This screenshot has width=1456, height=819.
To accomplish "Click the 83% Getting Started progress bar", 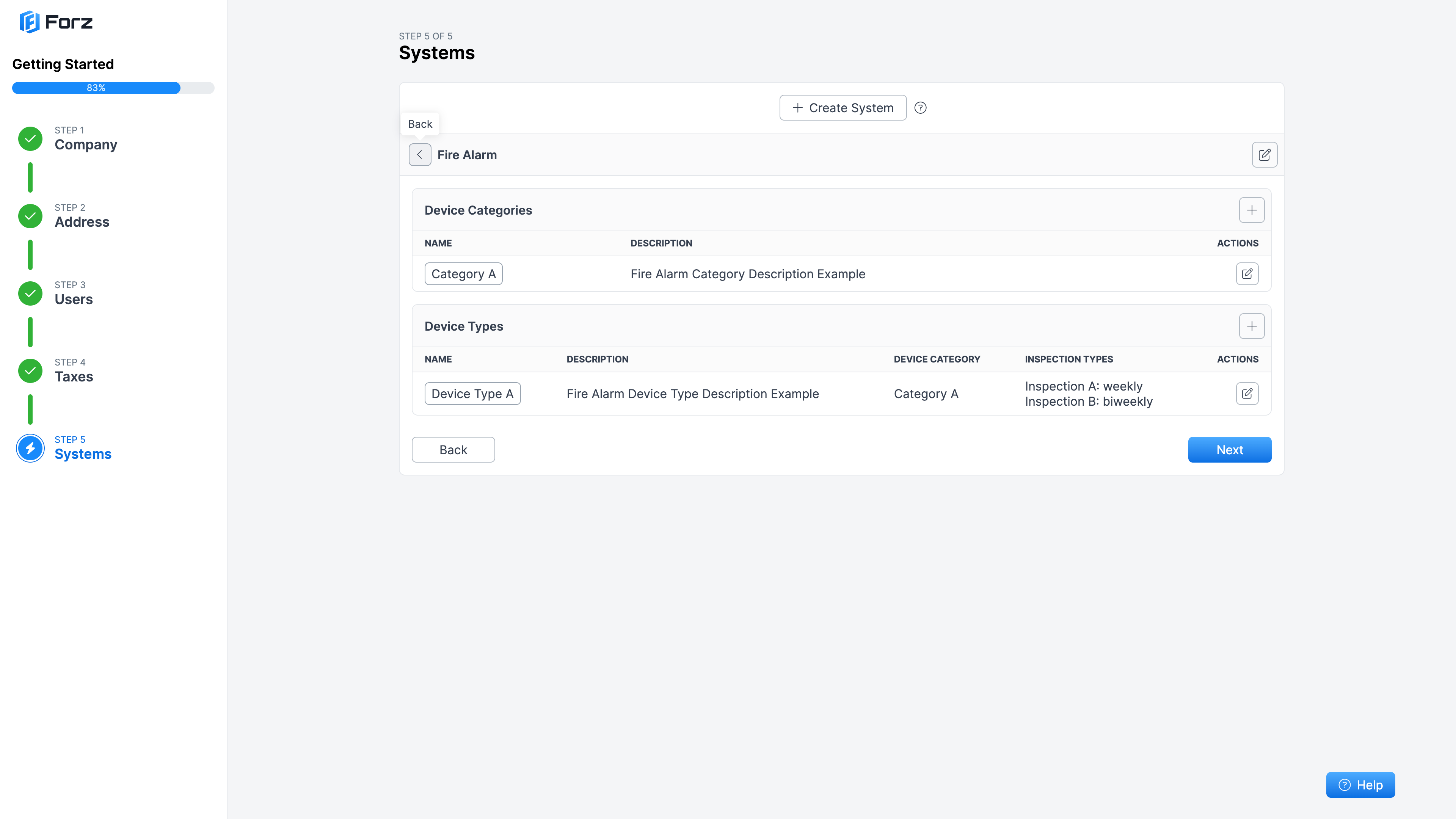I will tap(113, 88).
